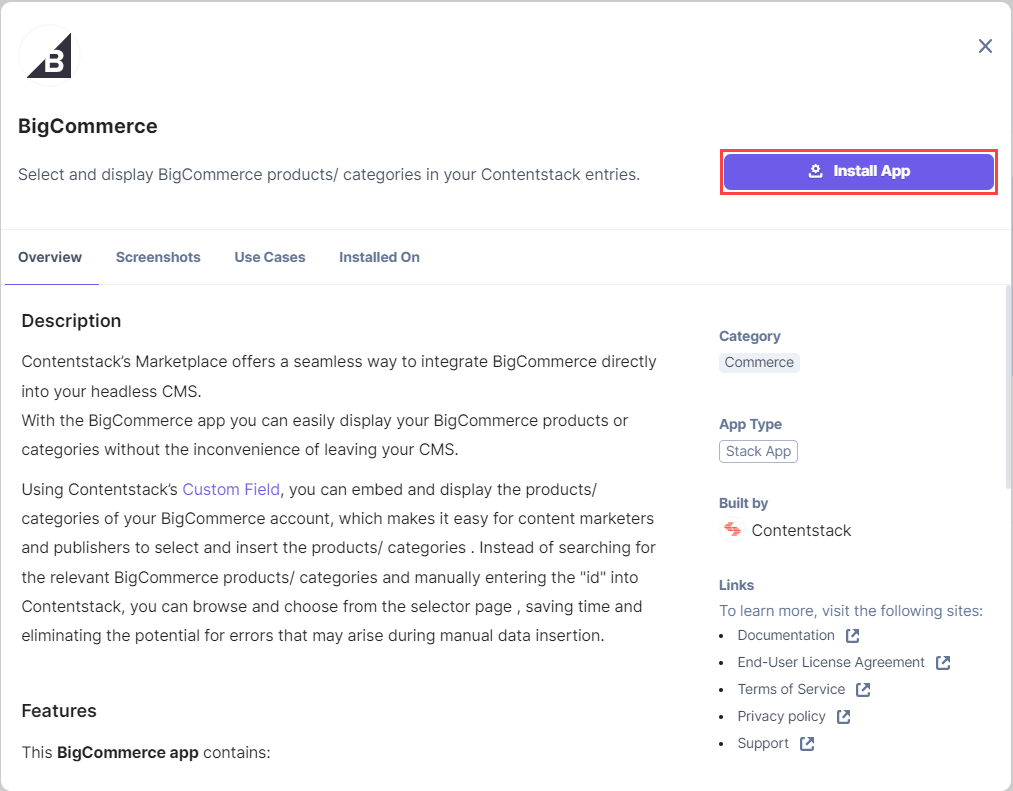Open the Support link
1013x791 pixels.
pyautogui.click(x=763, y=743)
